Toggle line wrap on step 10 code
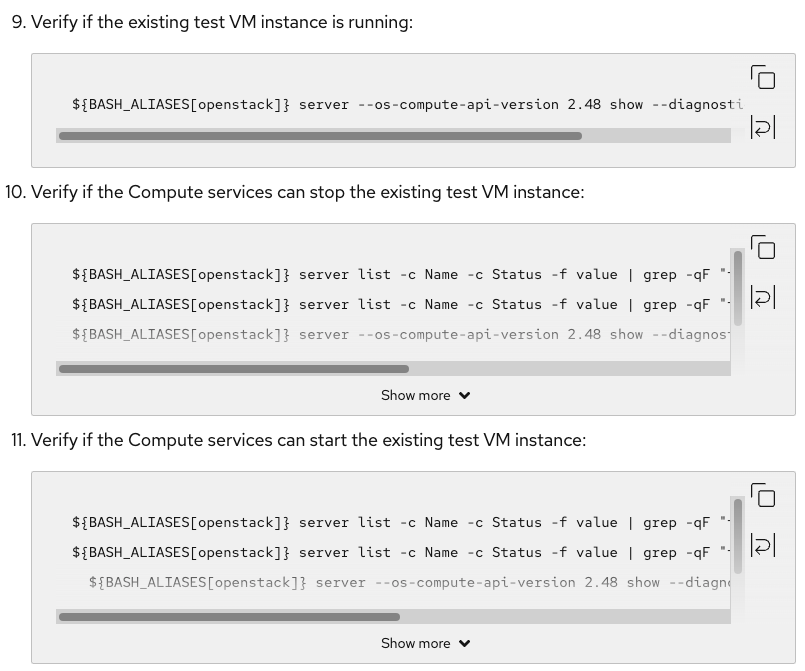805x671 pixels. tap(763, 297)
